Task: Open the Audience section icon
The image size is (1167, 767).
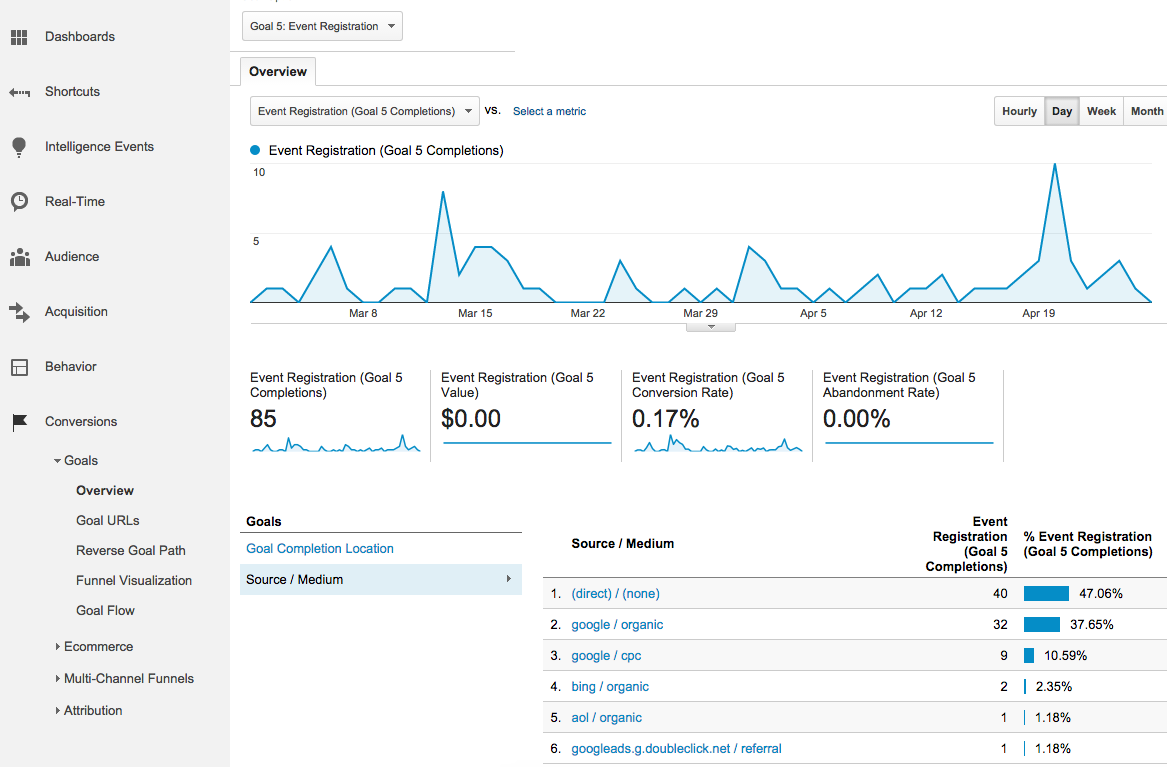Action: [20, 256]
